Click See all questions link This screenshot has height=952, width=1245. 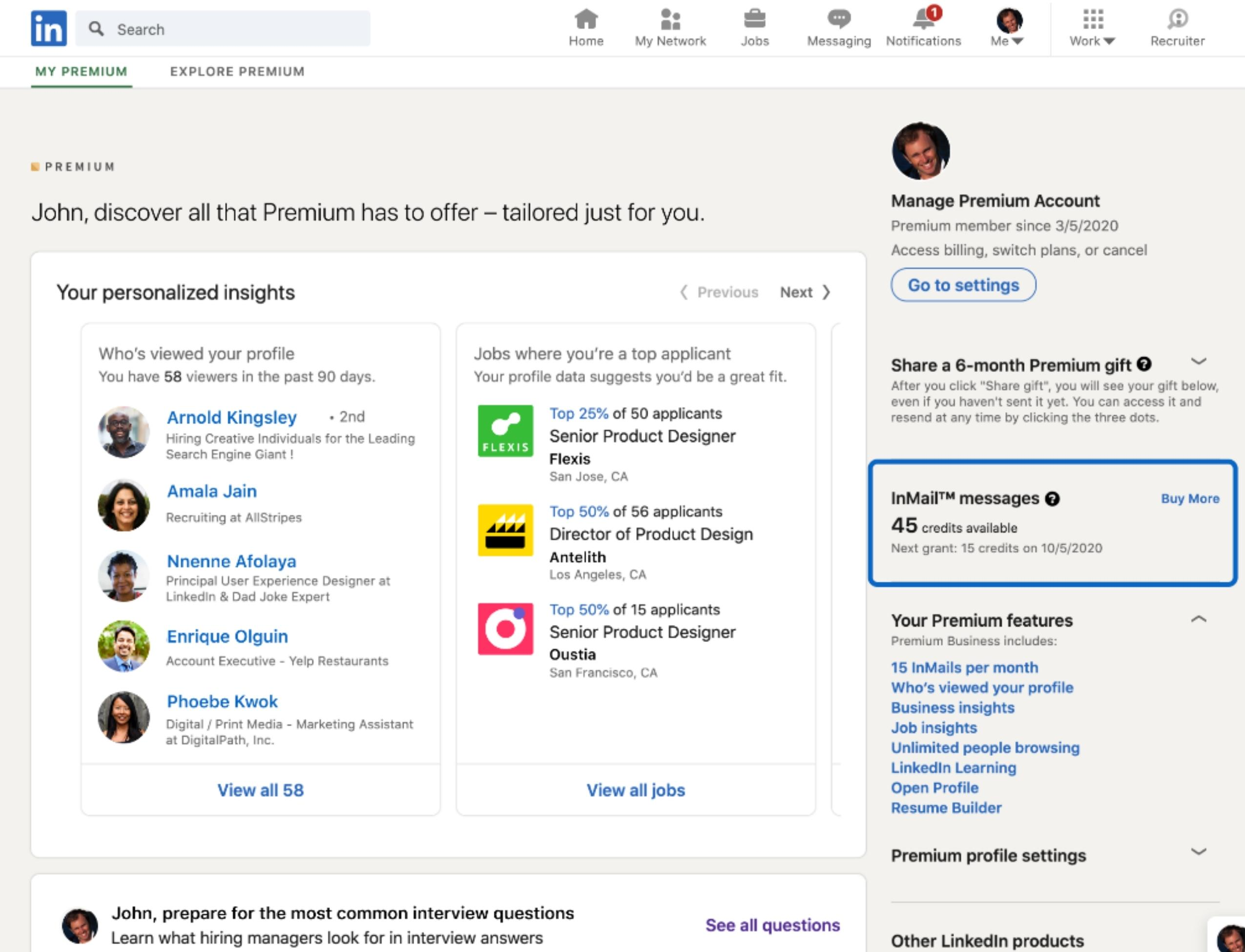click(772, 925)
